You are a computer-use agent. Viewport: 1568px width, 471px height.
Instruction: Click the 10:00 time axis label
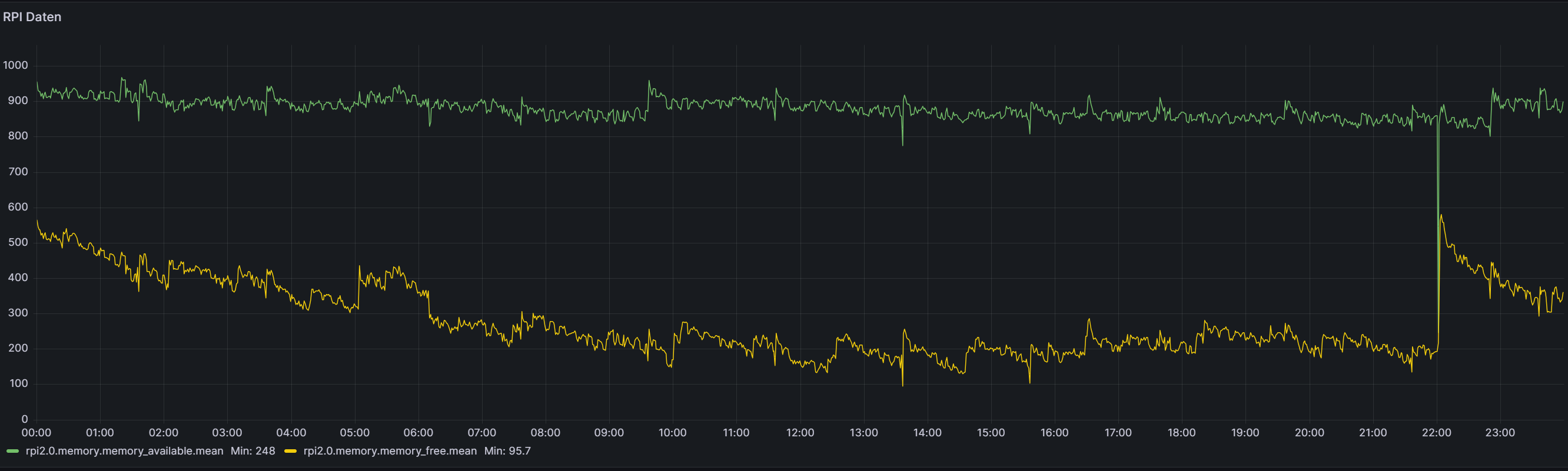point(673,433)
